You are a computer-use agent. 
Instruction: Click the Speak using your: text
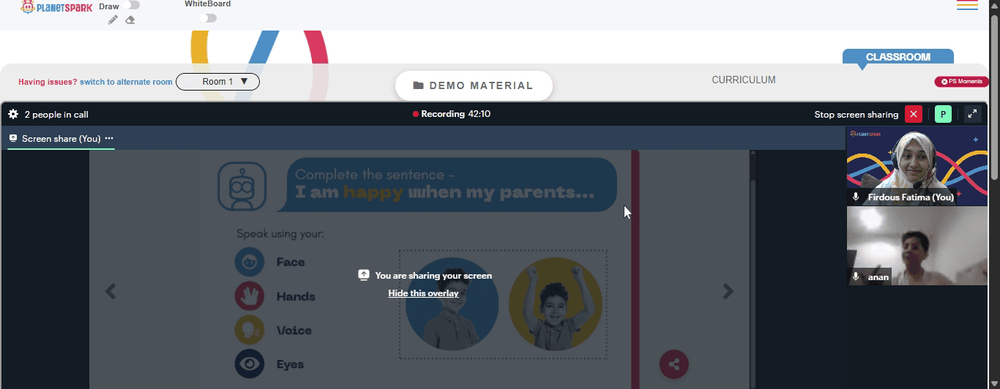click(280, 234)
